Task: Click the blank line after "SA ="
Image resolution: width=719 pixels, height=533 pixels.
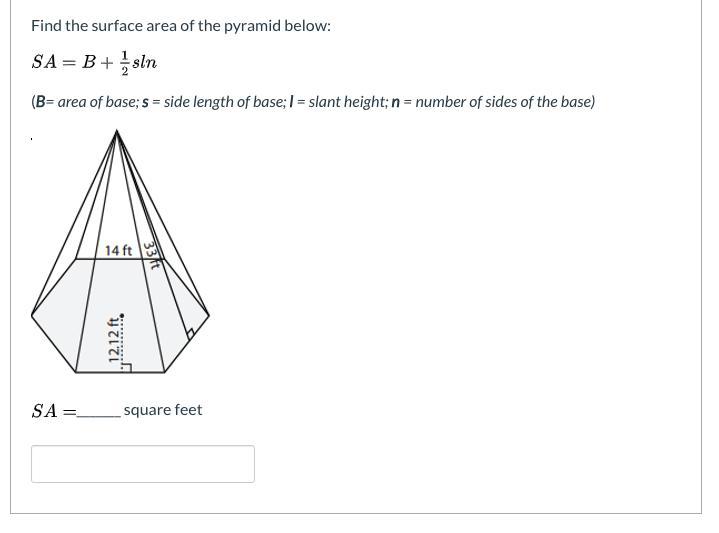Action: pyautogui.click(x=99, y=415)
